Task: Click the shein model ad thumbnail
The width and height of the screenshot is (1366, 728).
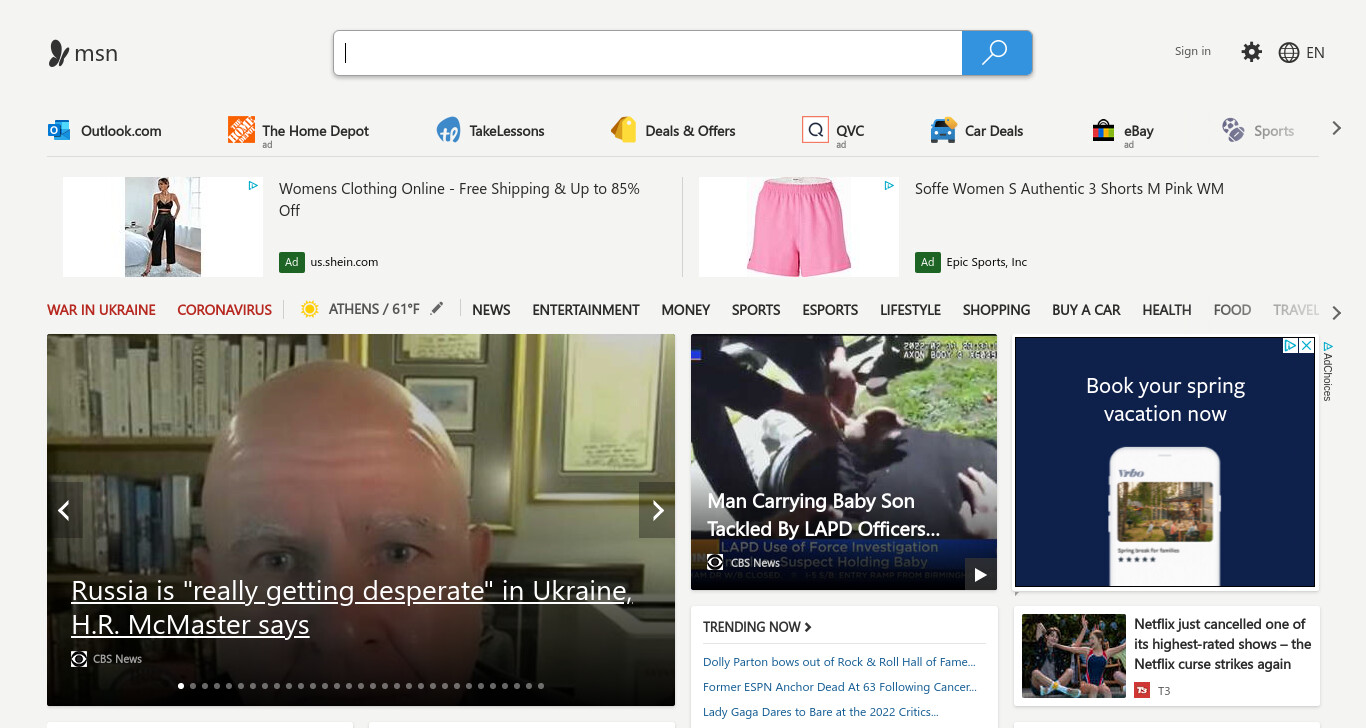Action: pyautogui.click(x=163, y=227)
